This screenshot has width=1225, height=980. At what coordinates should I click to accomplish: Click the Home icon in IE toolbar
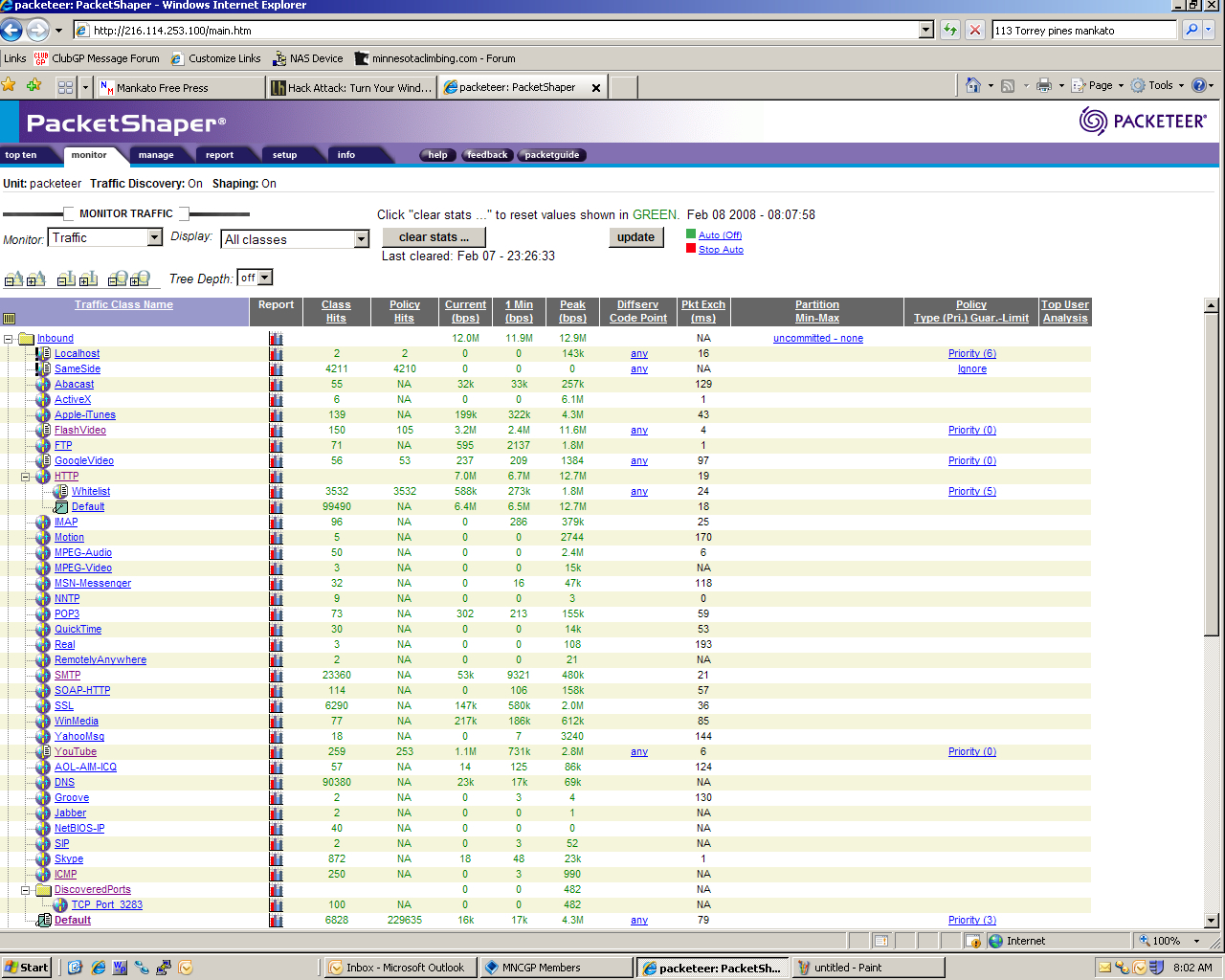point(973,85)
